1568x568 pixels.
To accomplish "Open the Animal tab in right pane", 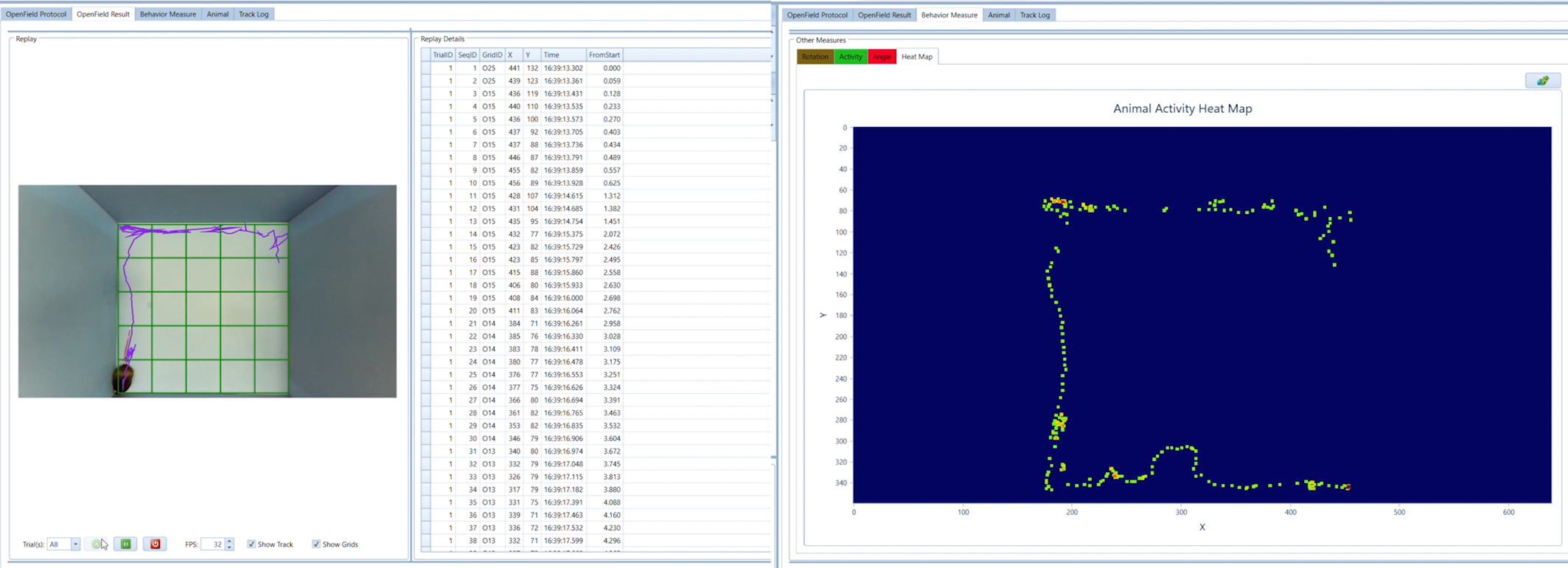I will pos(999,15).
